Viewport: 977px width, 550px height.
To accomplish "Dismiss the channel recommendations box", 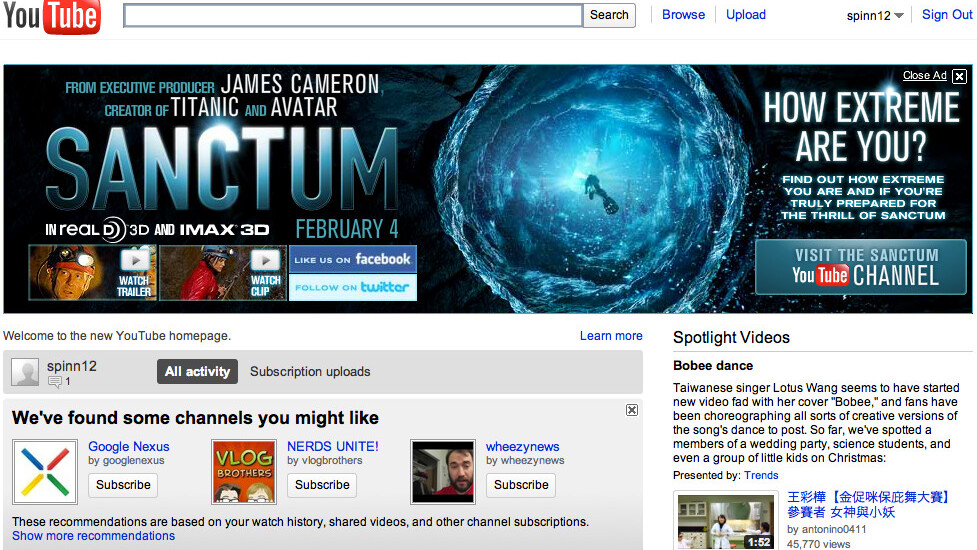I will (x=632, y=410).
